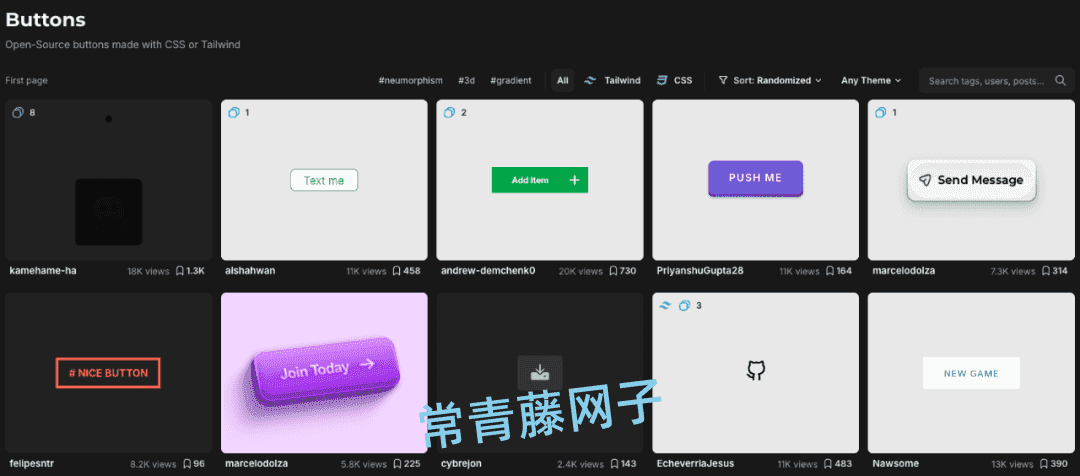Viewport: 1080px width, 476px height.
Task: Click the bookmark icon on Nawsome card
Action: click(x=1046, y=464)
